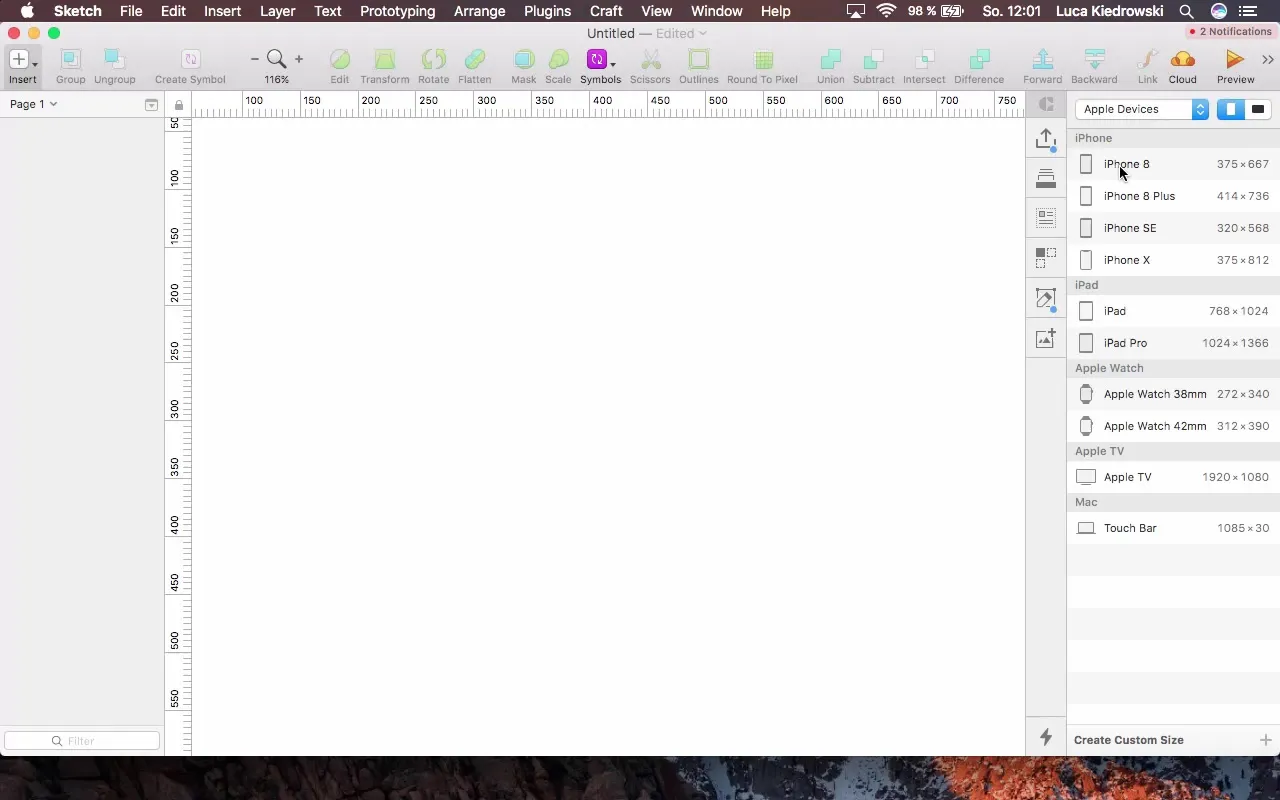This screenshot has width=1280, height=800.
Task: Click the Craft panel logo icon
Action: [x=1046, y=104]
